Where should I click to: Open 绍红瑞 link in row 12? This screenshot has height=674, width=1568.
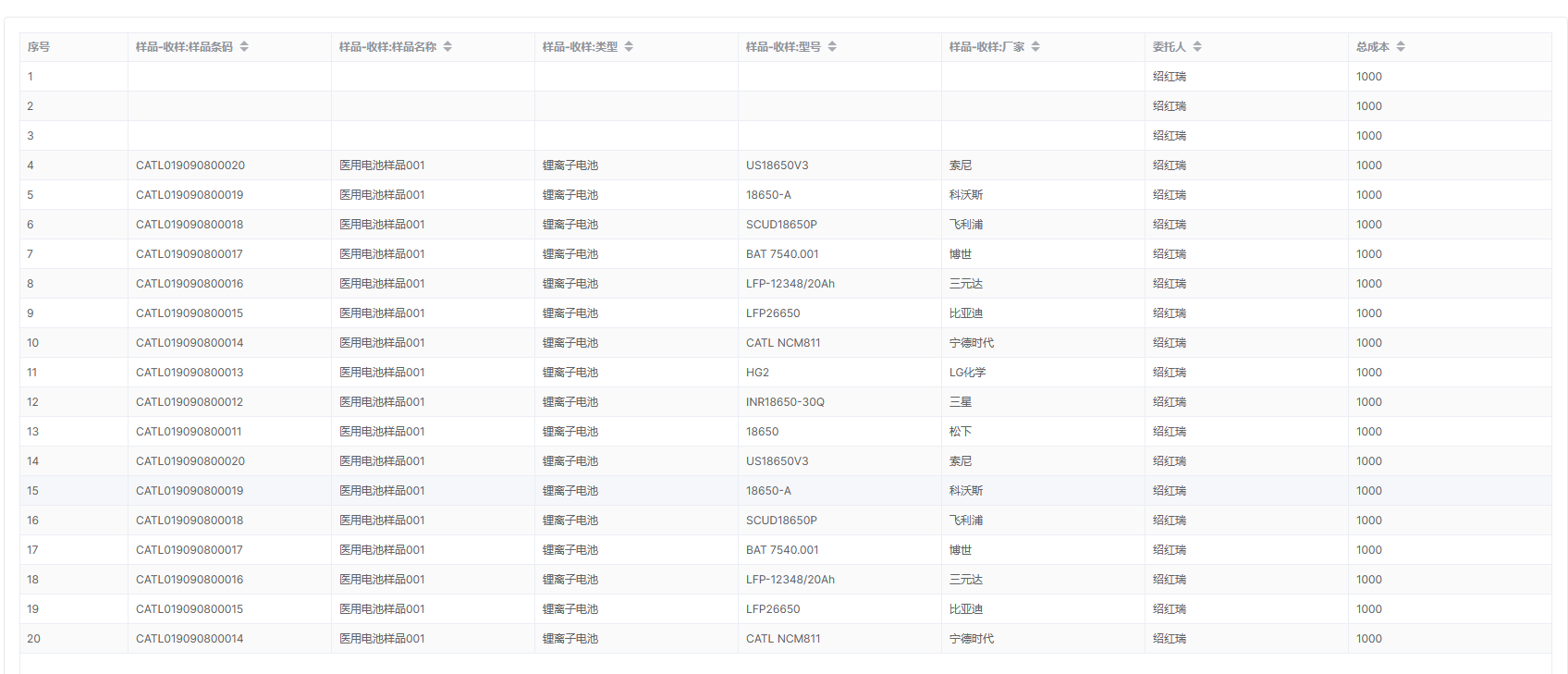1170,402
